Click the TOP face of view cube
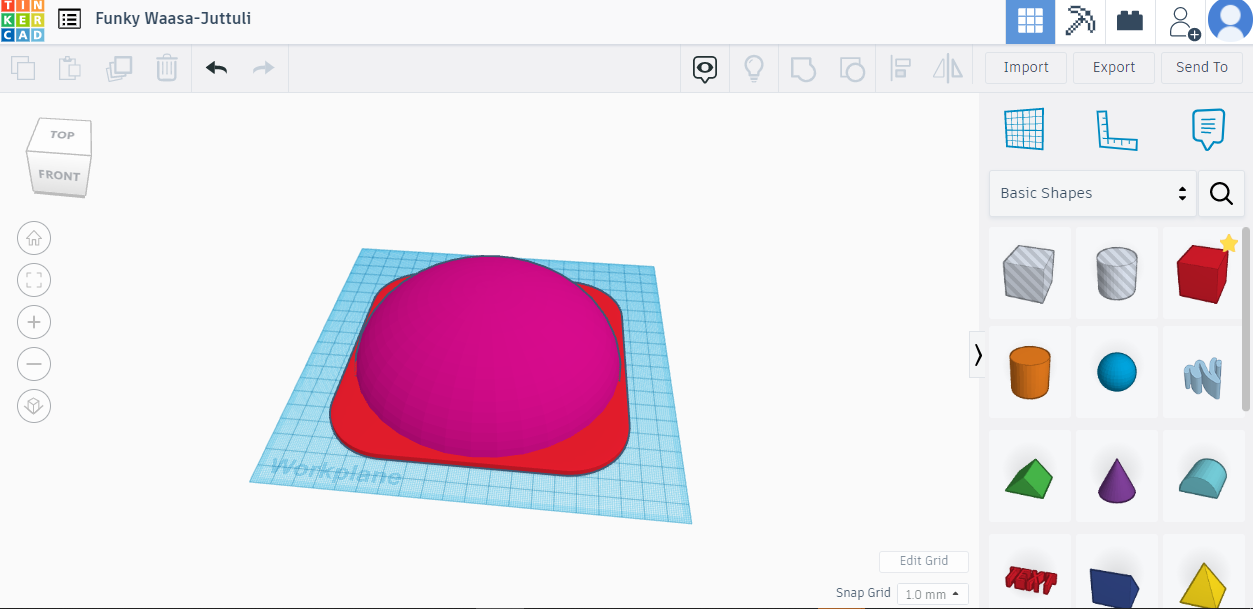 tap(62, 135)
